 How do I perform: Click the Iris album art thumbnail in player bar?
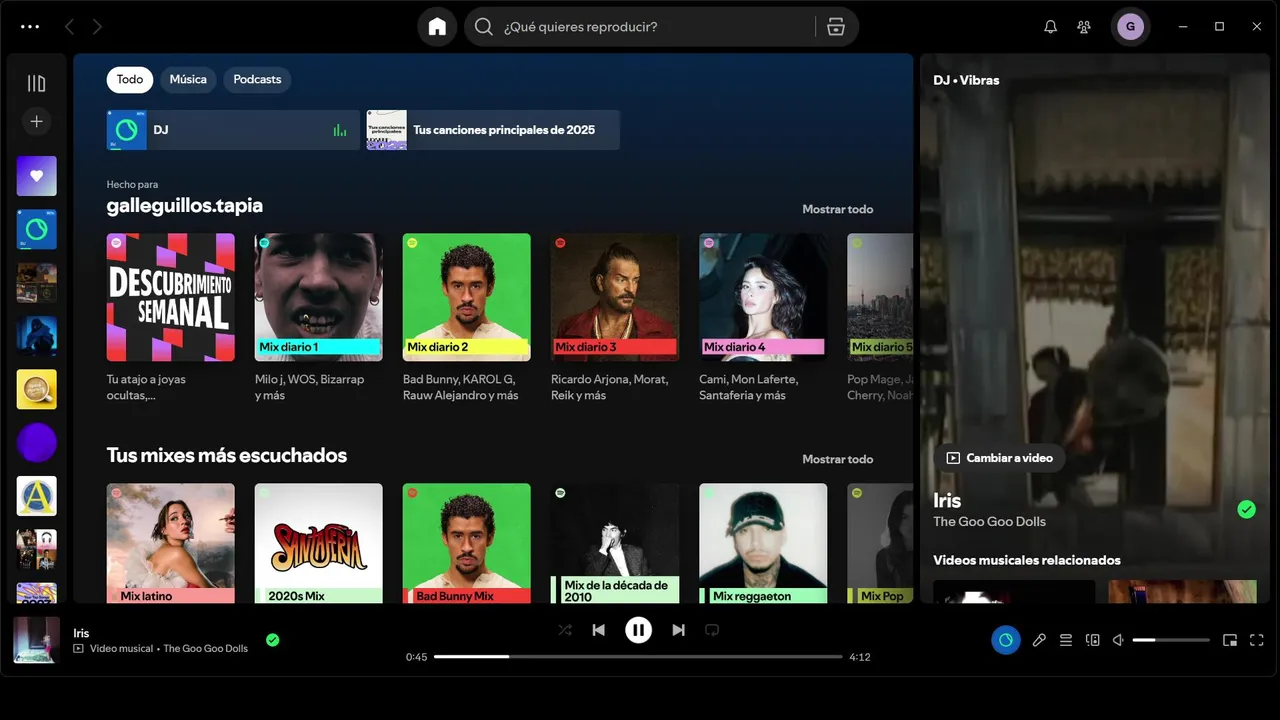36,640
